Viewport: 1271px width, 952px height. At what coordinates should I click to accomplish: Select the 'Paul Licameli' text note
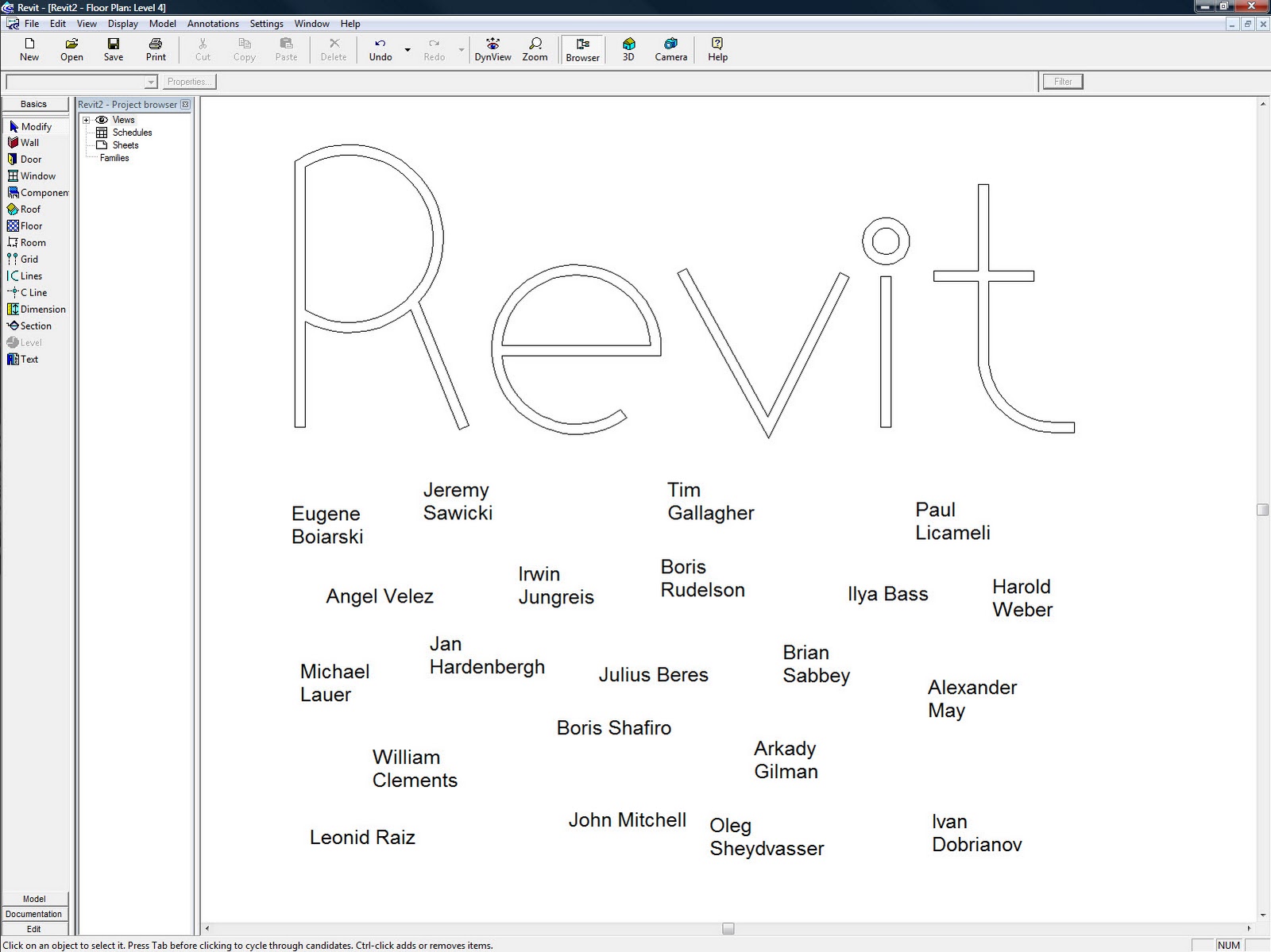[952, 521]
